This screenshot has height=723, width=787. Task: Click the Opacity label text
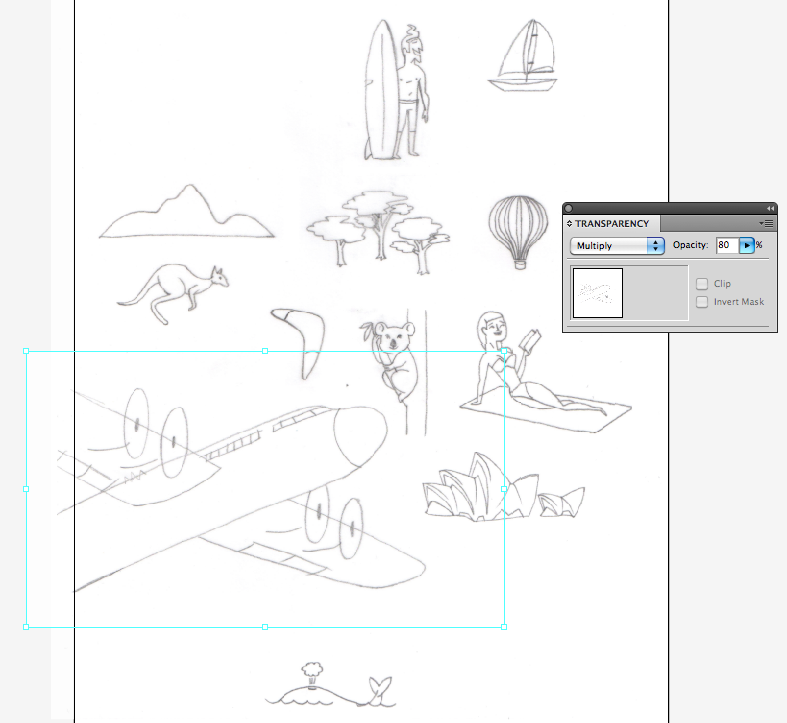point(691,245)
